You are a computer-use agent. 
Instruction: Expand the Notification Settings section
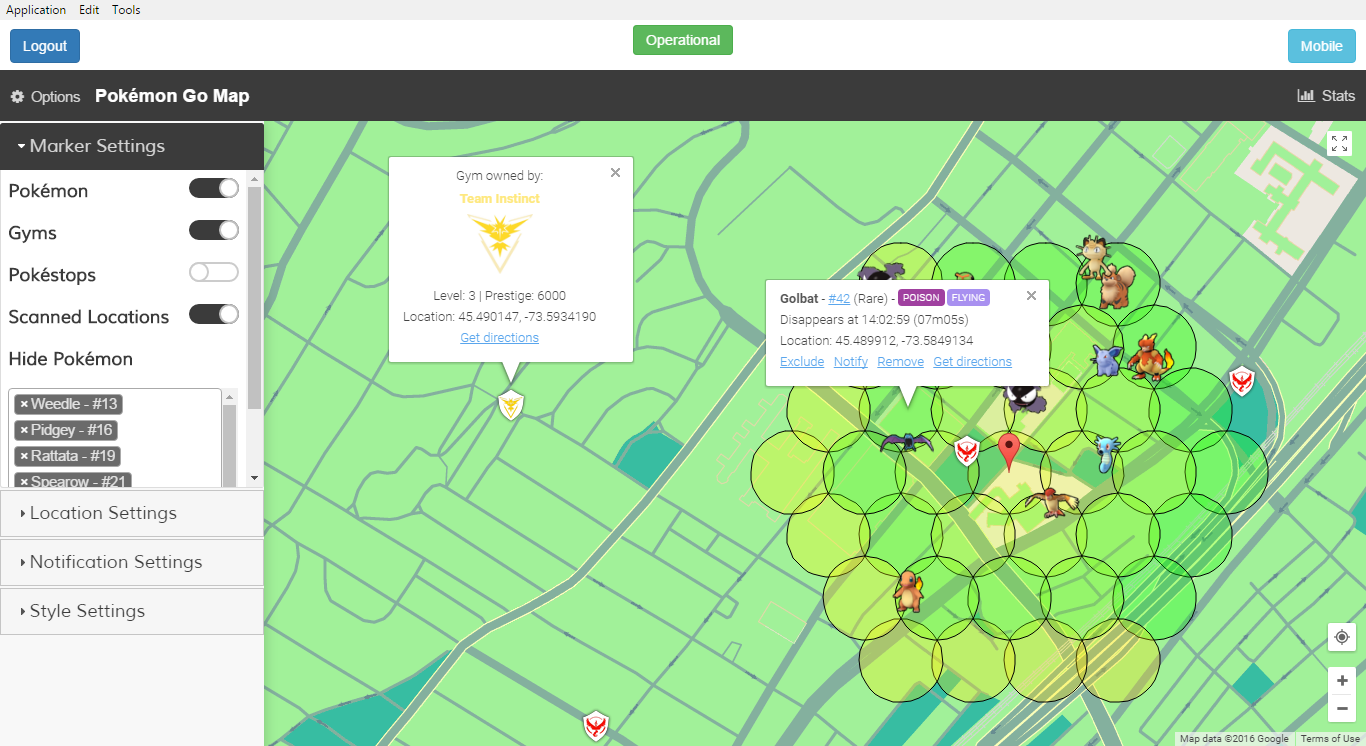click(115, 562)
